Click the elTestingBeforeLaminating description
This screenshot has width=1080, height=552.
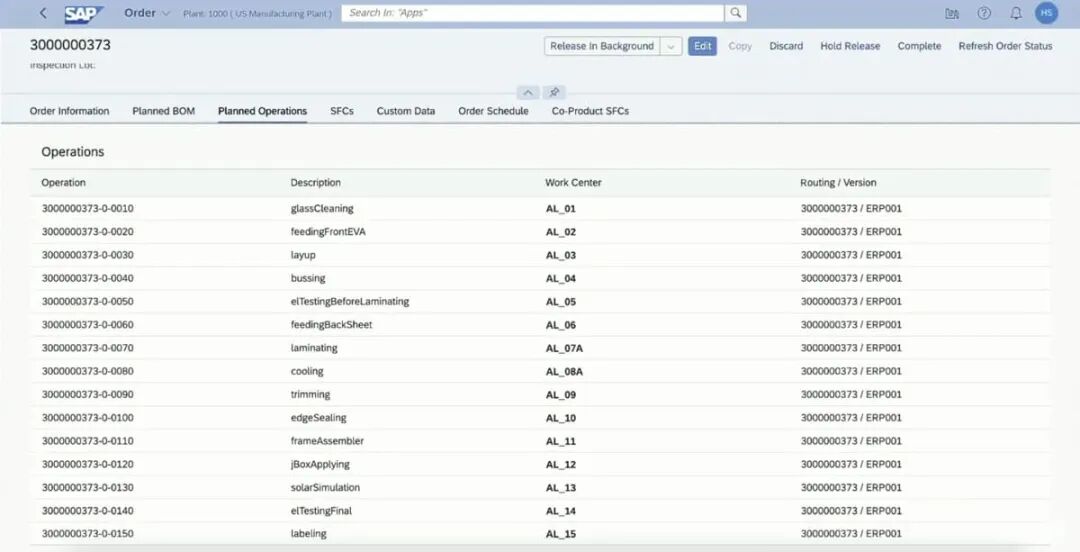click(x=350, y=301)
